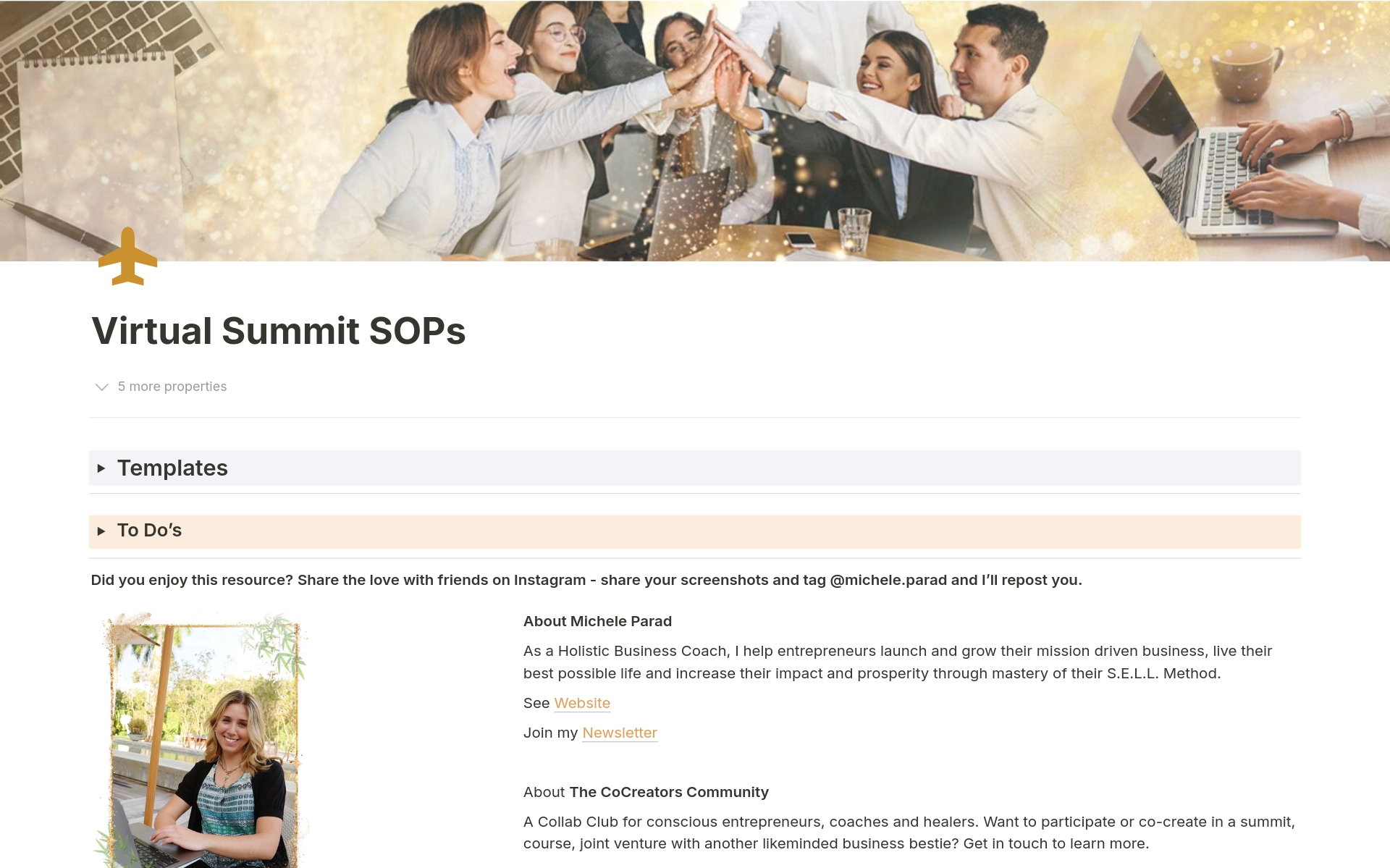Screen dimensions: 1390x868
Task: Expand the chevron beside 5 more properties
Action: point(102,387)
